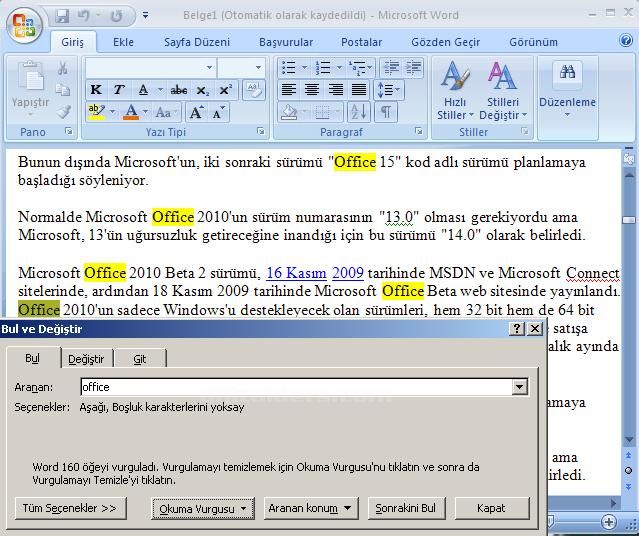Click the Grow Font icon

(196, 112)
